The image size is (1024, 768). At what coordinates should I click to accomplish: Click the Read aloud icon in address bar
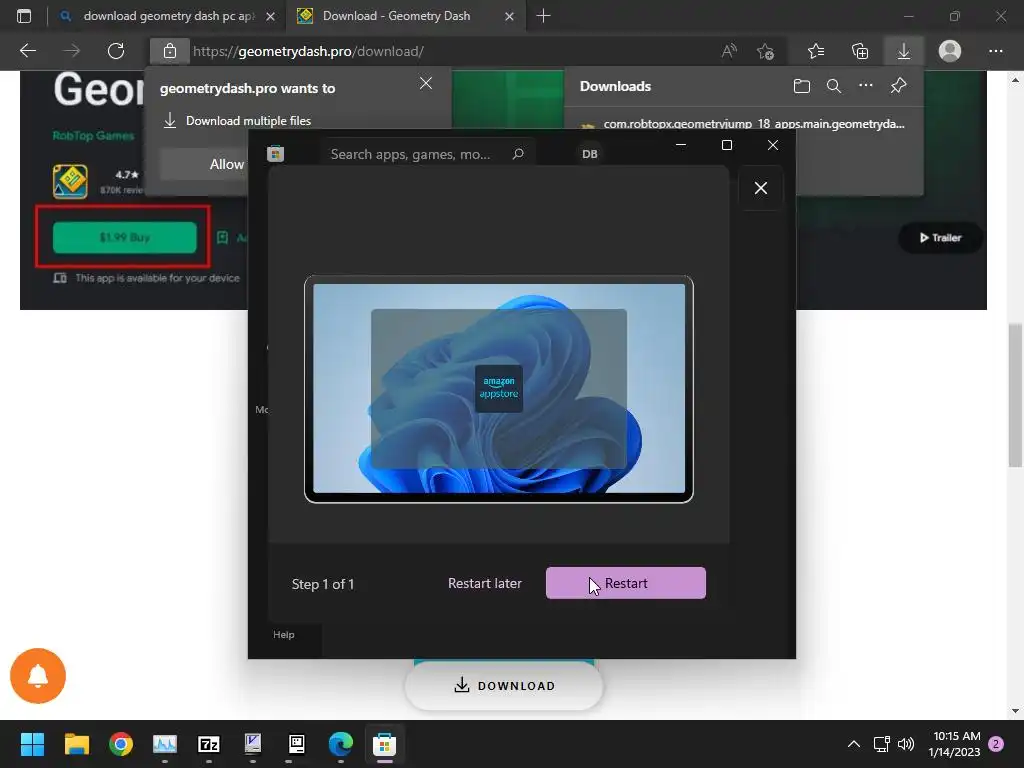729,51
